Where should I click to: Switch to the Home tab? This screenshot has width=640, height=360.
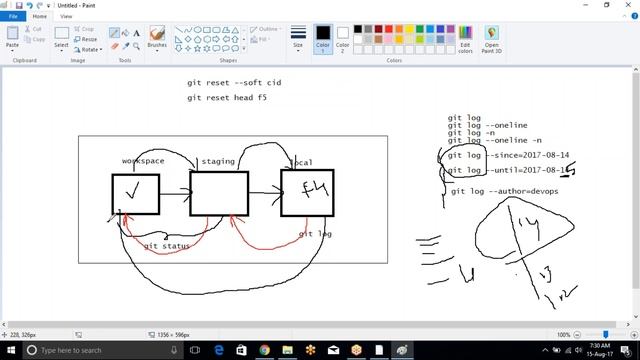40,16
